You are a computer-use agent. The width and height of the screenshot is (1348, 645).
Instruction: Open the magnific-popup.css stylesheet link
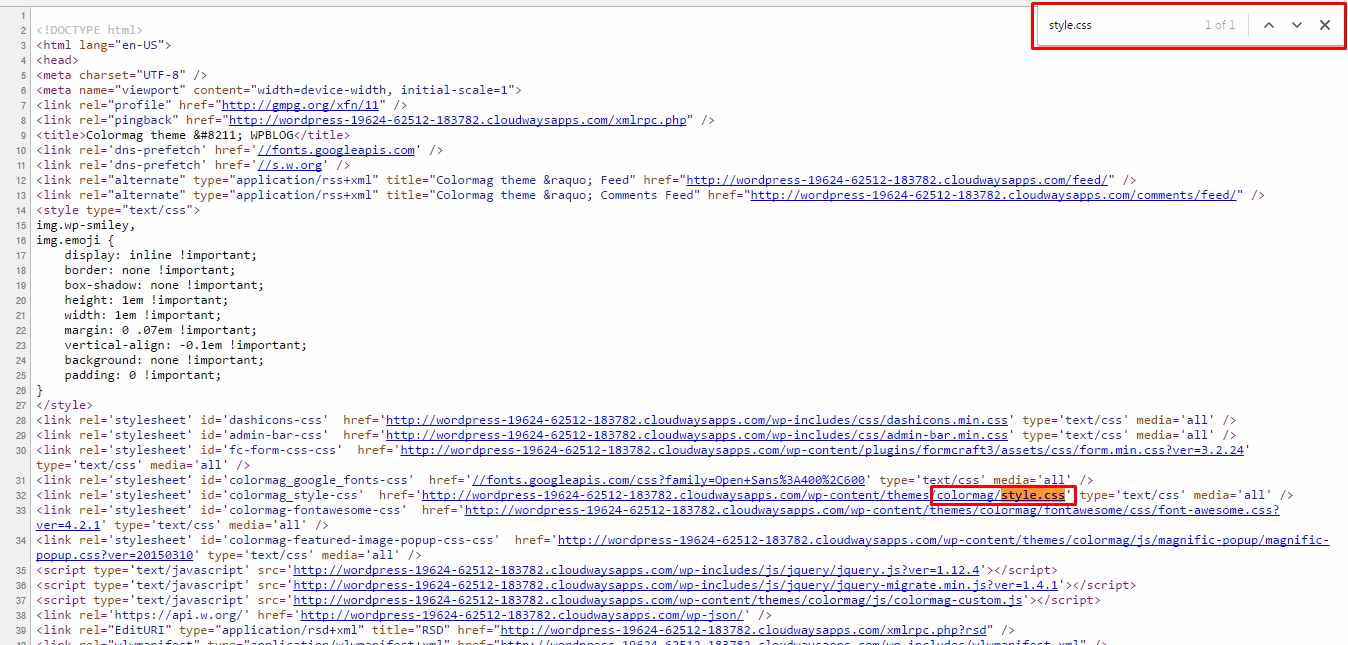pyautogui.click(x=943, y=540)
